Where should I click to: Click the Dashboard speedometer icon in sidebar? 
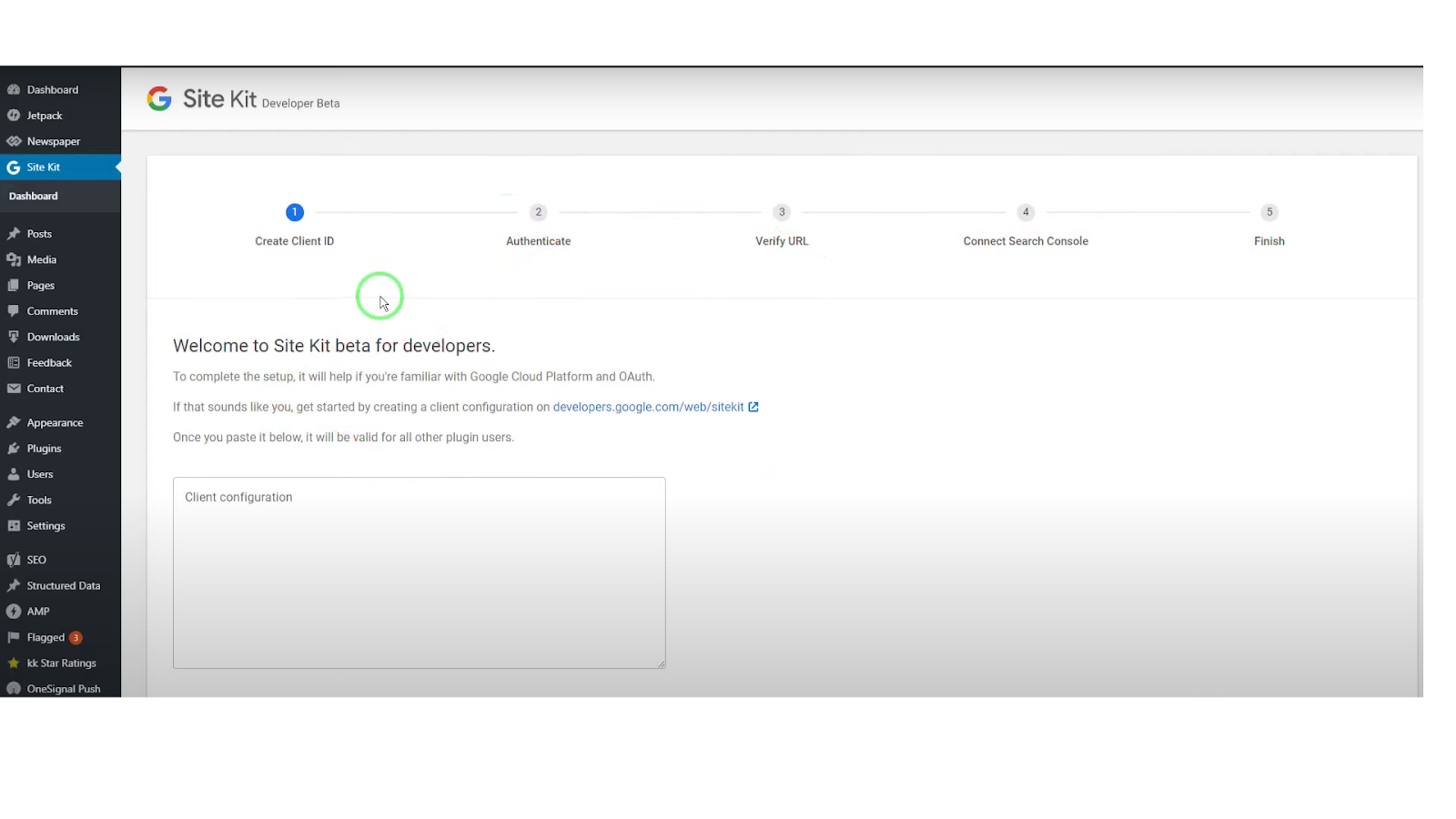(x=14, y=90)
